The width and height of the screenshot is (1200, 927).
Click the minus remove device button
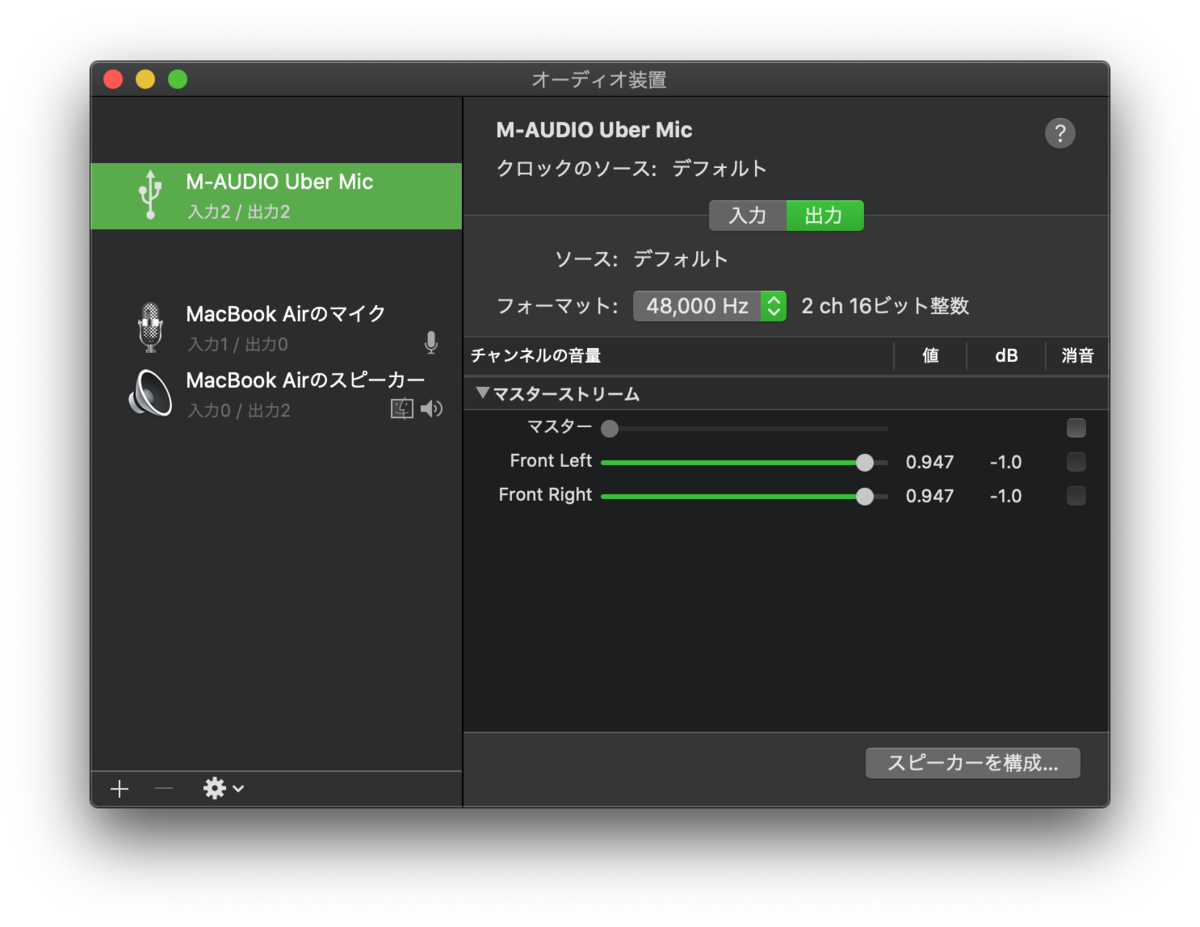pyautogui.click(x=164, y=789)
